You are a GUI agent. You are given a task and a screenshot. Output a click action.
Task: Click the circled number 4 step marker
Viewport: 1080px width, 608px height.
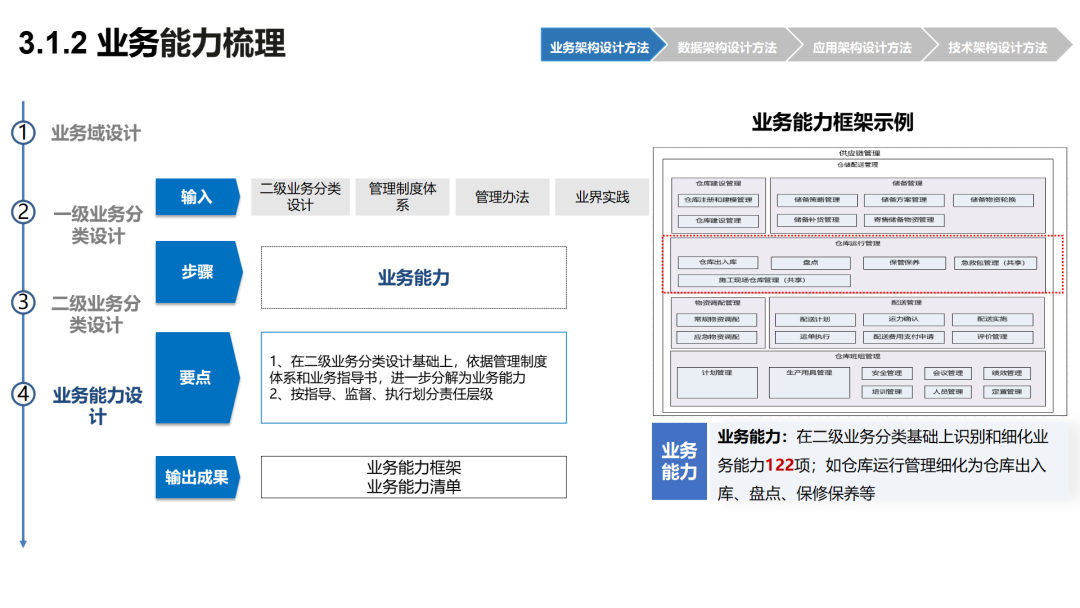(x=23, y=394)
